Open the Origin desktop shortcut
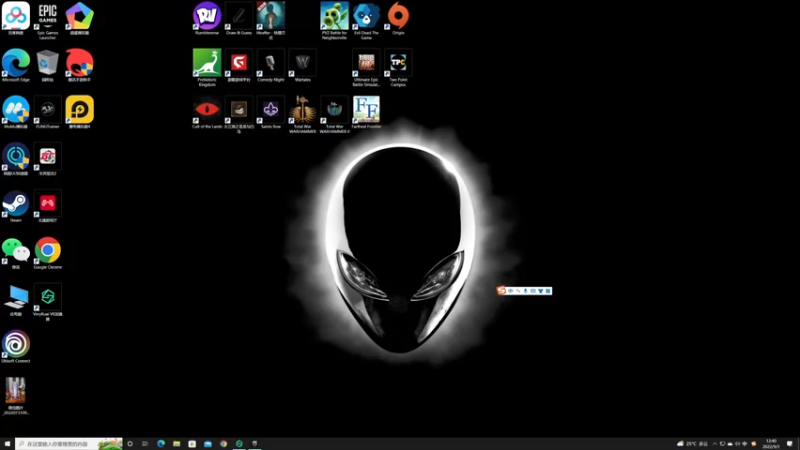Viewport: 800px width, 450px height. pos(398,18)
